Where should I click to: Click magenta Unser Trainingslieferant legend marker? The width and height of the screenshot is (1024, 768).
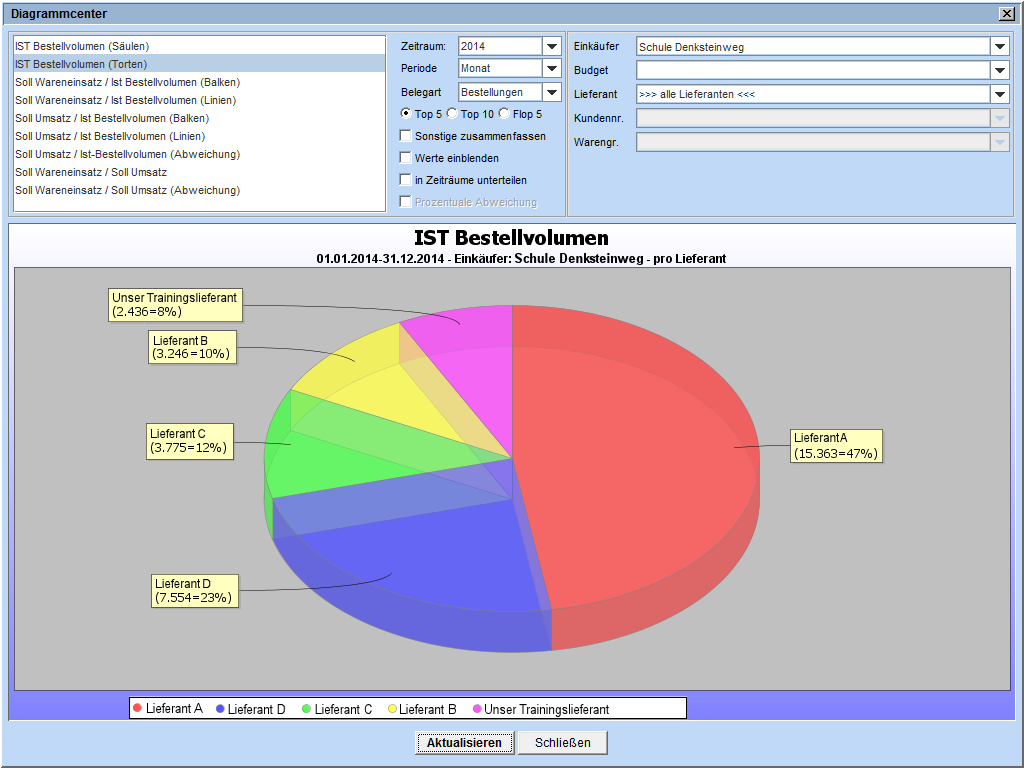pos(476,709)
